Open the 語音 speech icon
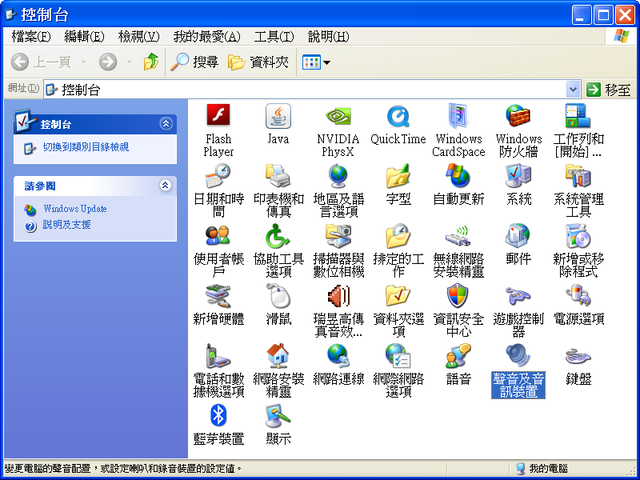Viewport: 640px width, 480px height. (x=458, y=356)
